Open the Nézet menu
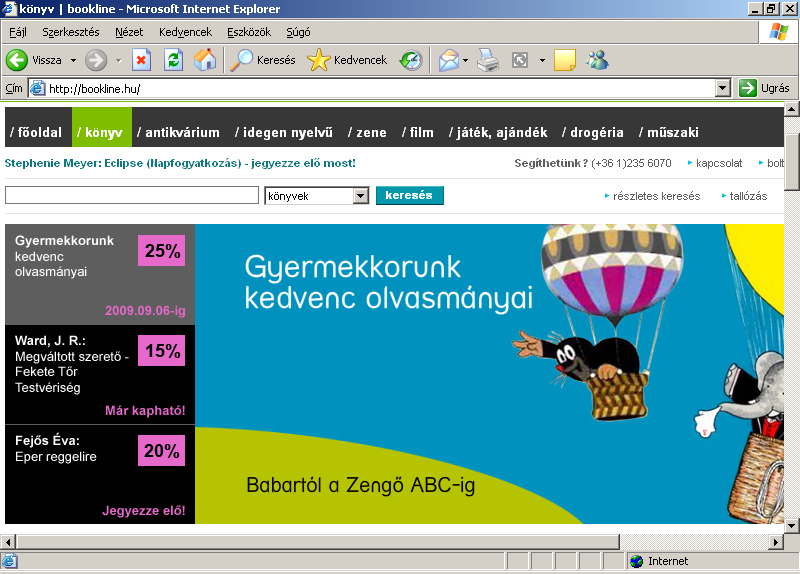 (x=129, y=32)
